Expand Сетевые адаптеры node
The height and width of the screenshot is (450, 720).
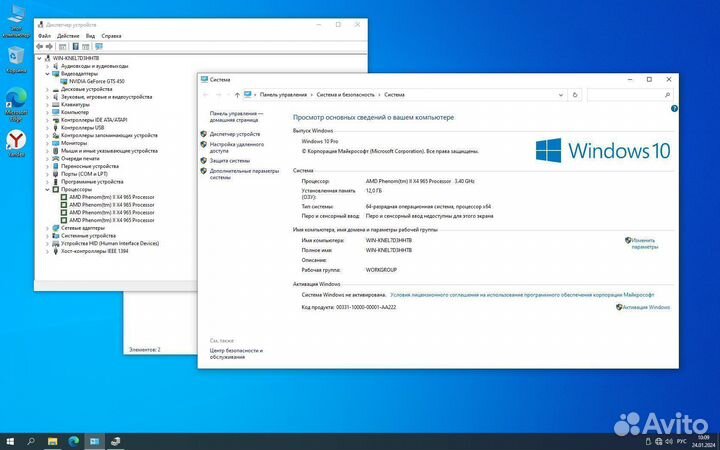click(47, 228)
